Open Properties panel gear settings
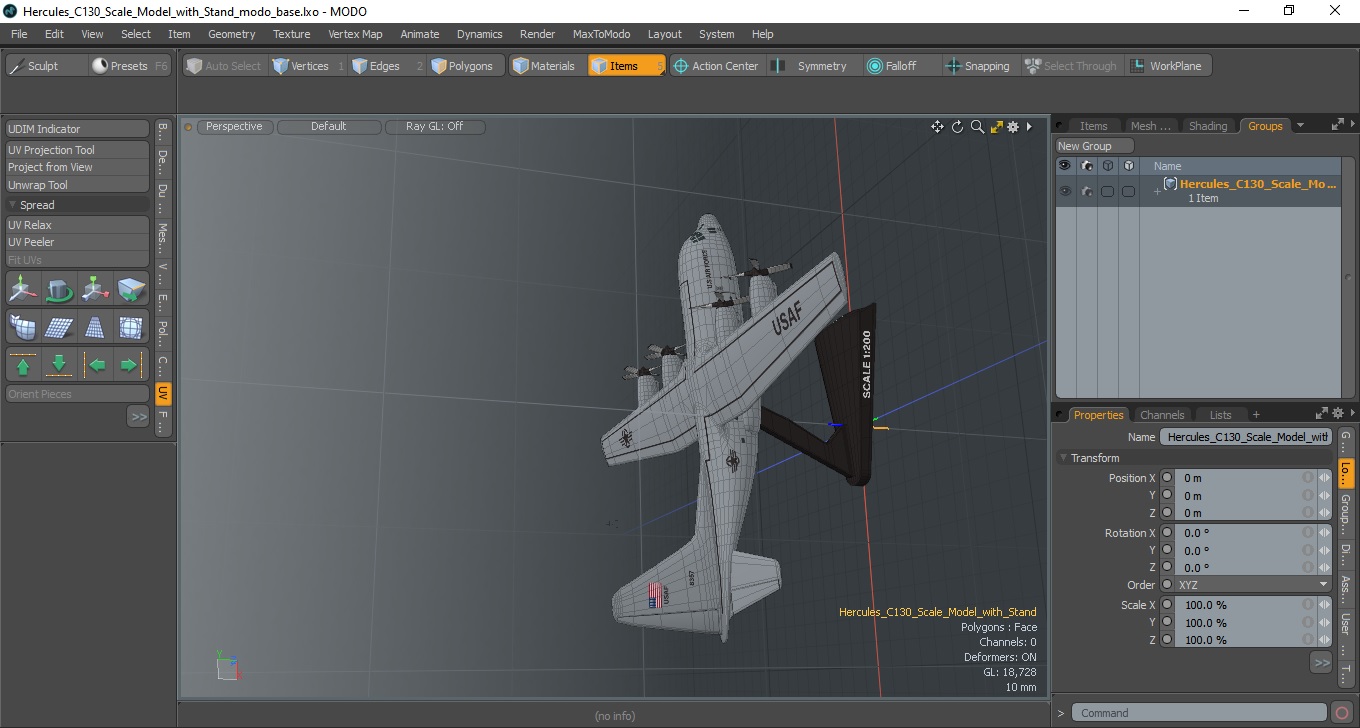1360x728 pixels. click(x=1338, y=414)
